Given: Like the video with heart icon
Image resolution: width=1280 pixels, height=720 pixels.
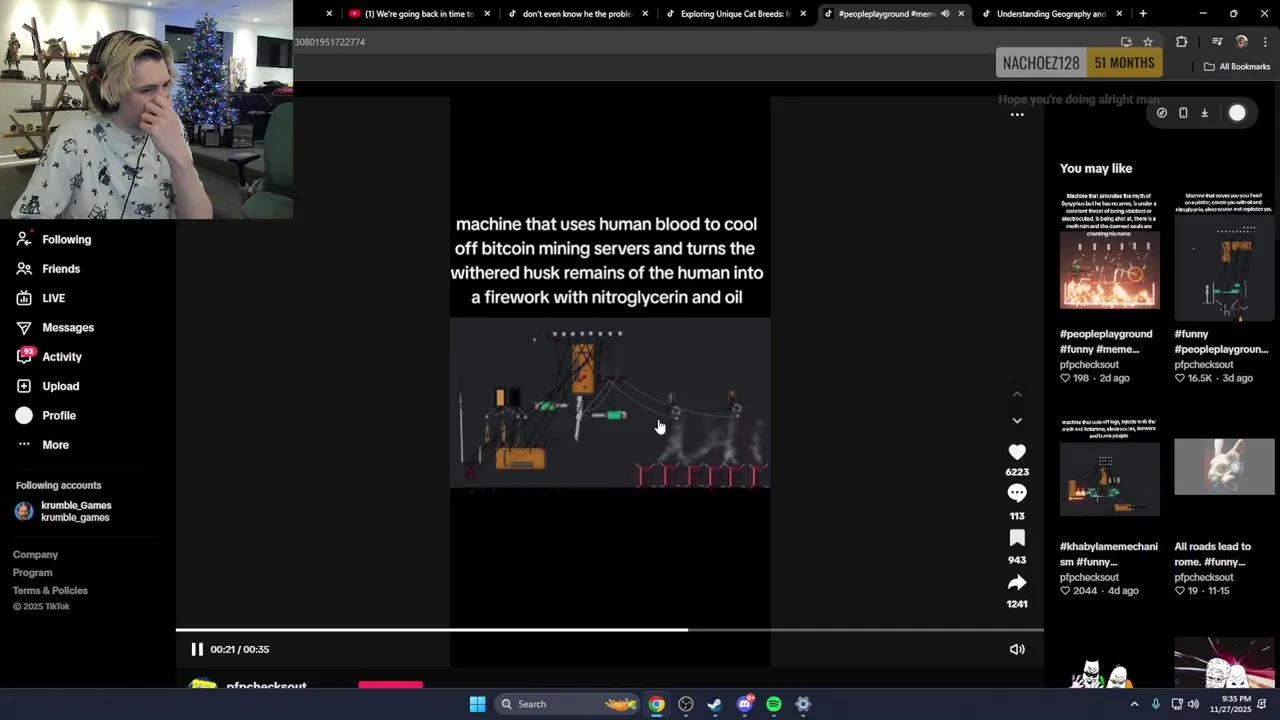Looking at the screenshot, I should tap(1017, 452).
